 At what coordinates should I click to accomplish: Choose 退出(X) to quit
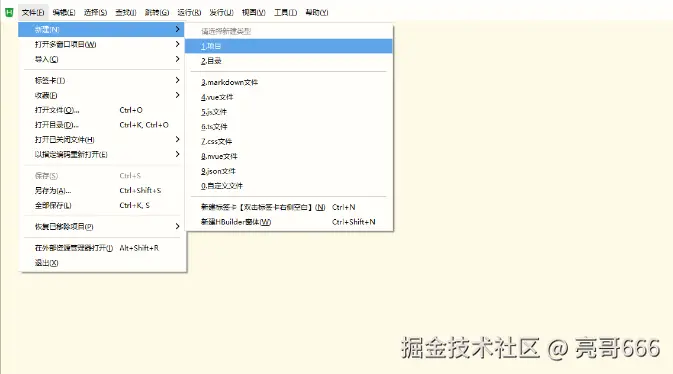[x=102, y=263]
